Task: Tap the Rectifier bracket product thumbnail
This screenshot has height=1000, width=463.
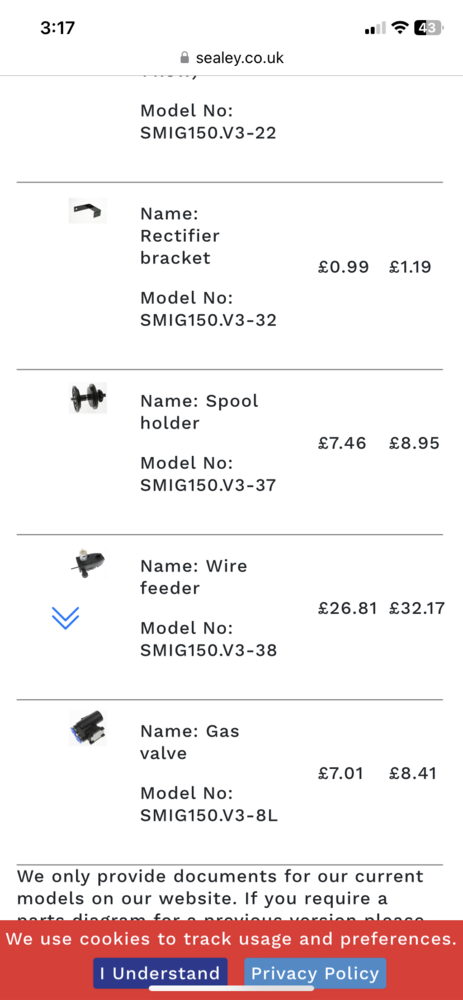Action: pyautogui.click(x=87, y=210)
